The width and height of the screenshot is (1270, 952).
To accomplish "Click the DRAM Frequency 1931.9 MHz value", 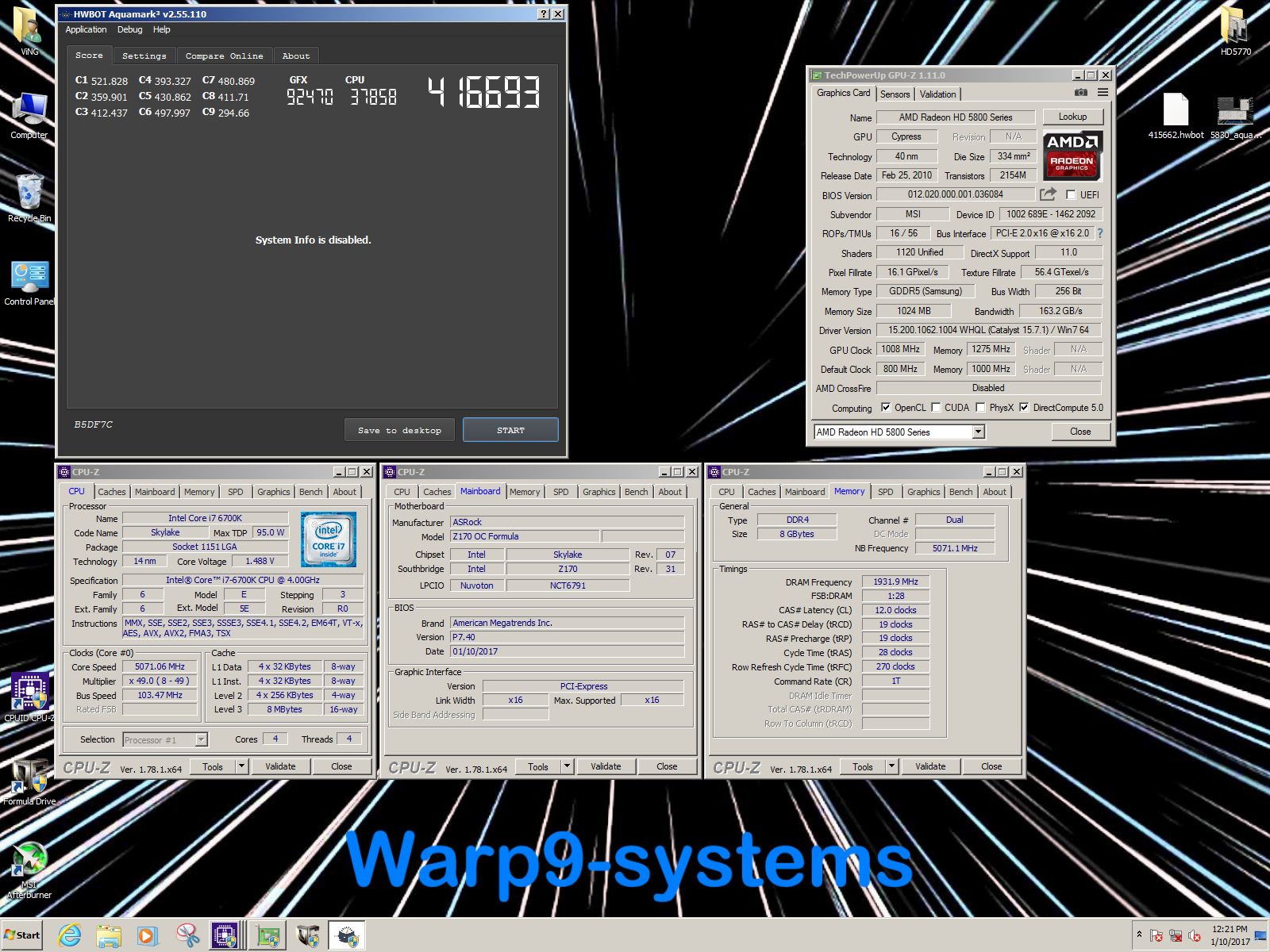I will [895, 582].
